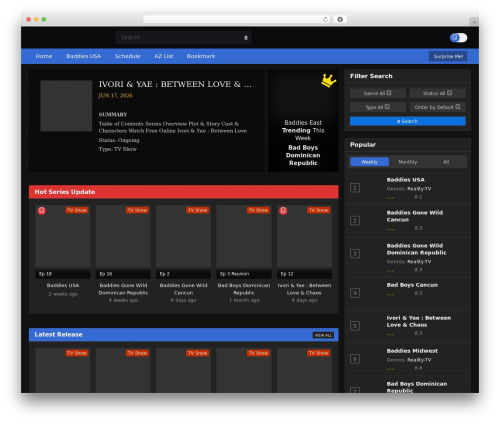Image resolution: width=500 pixels, height=423 pixels.
Task: Click the search magnifier icon in search box
Action: [246, 38]
